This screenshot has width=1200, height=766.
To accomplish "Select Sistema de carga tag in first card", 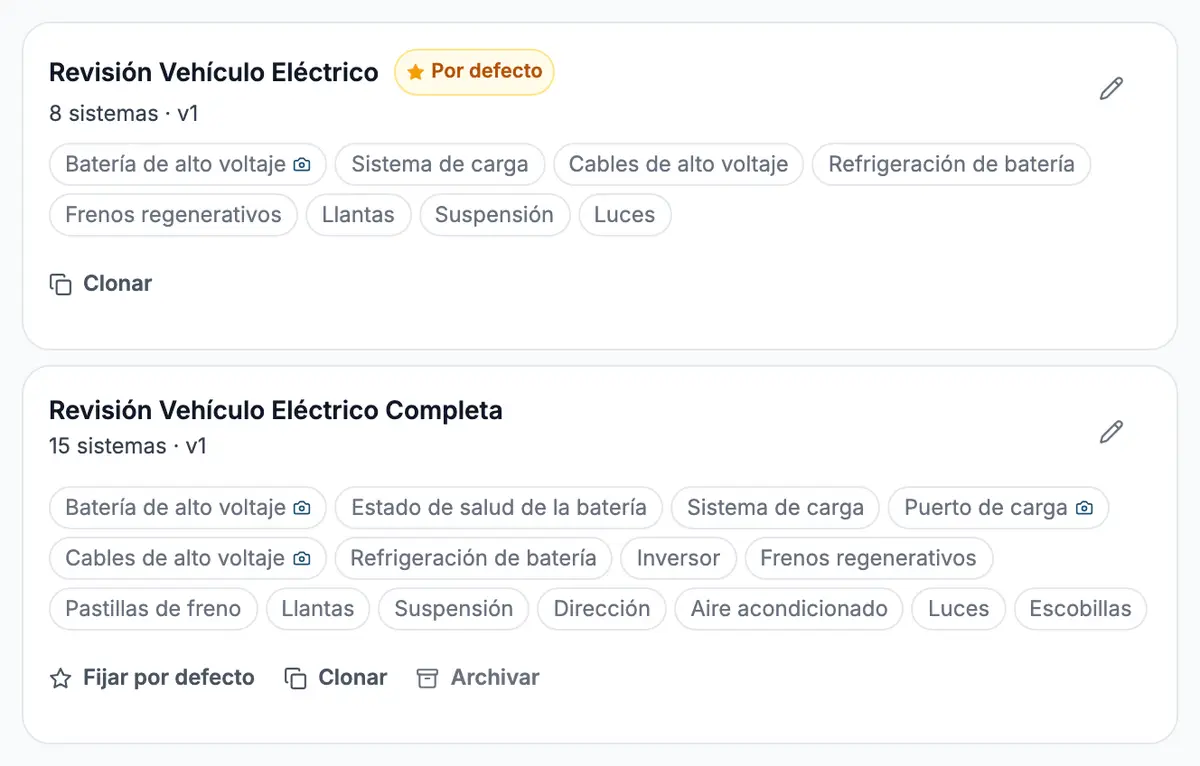I will [x=440, y=165].
